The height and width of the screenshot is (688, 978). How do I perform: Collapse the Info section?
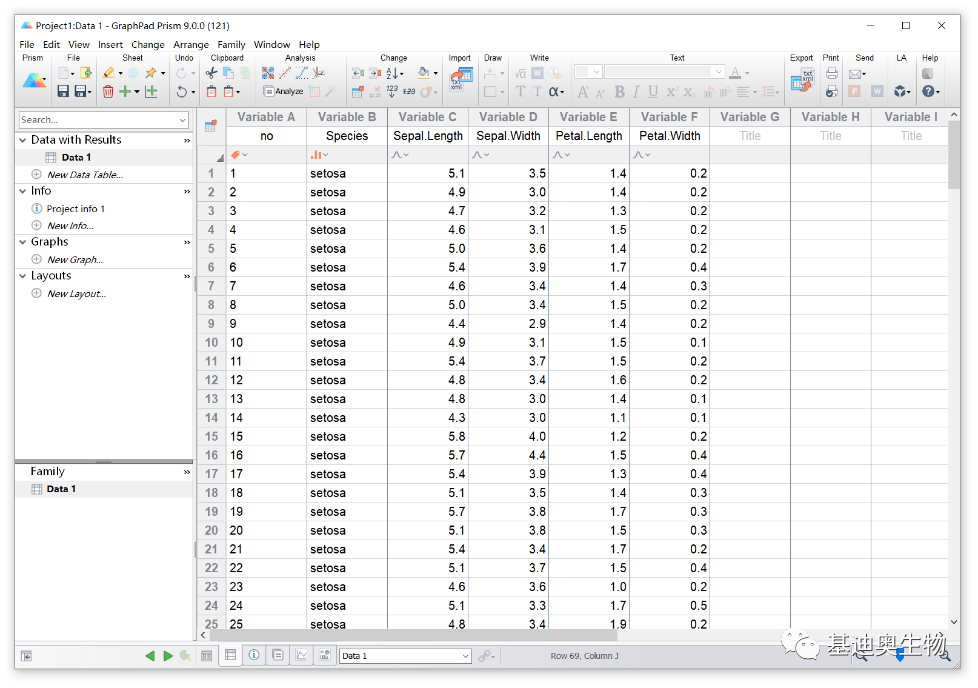(x=22, y=191)
